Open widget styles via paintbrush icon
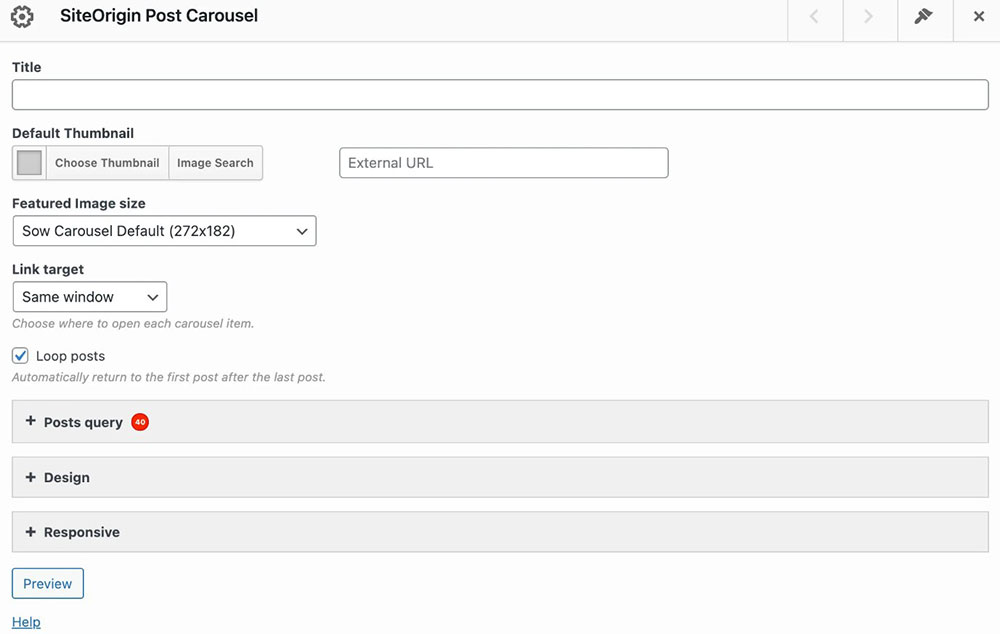Image resolution: width=1000 pixels, height=634 pixels. click(923, 17)
